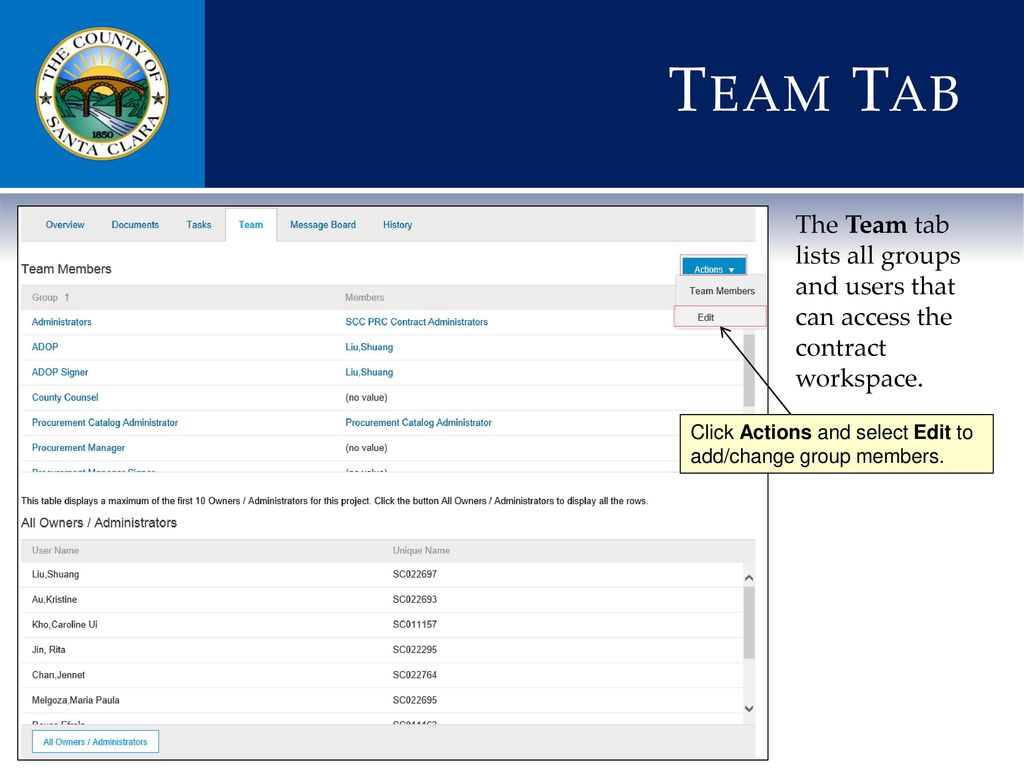The image size is (1024, 768).
Task: Click the ADOP group link
Action: pos(45,347)
